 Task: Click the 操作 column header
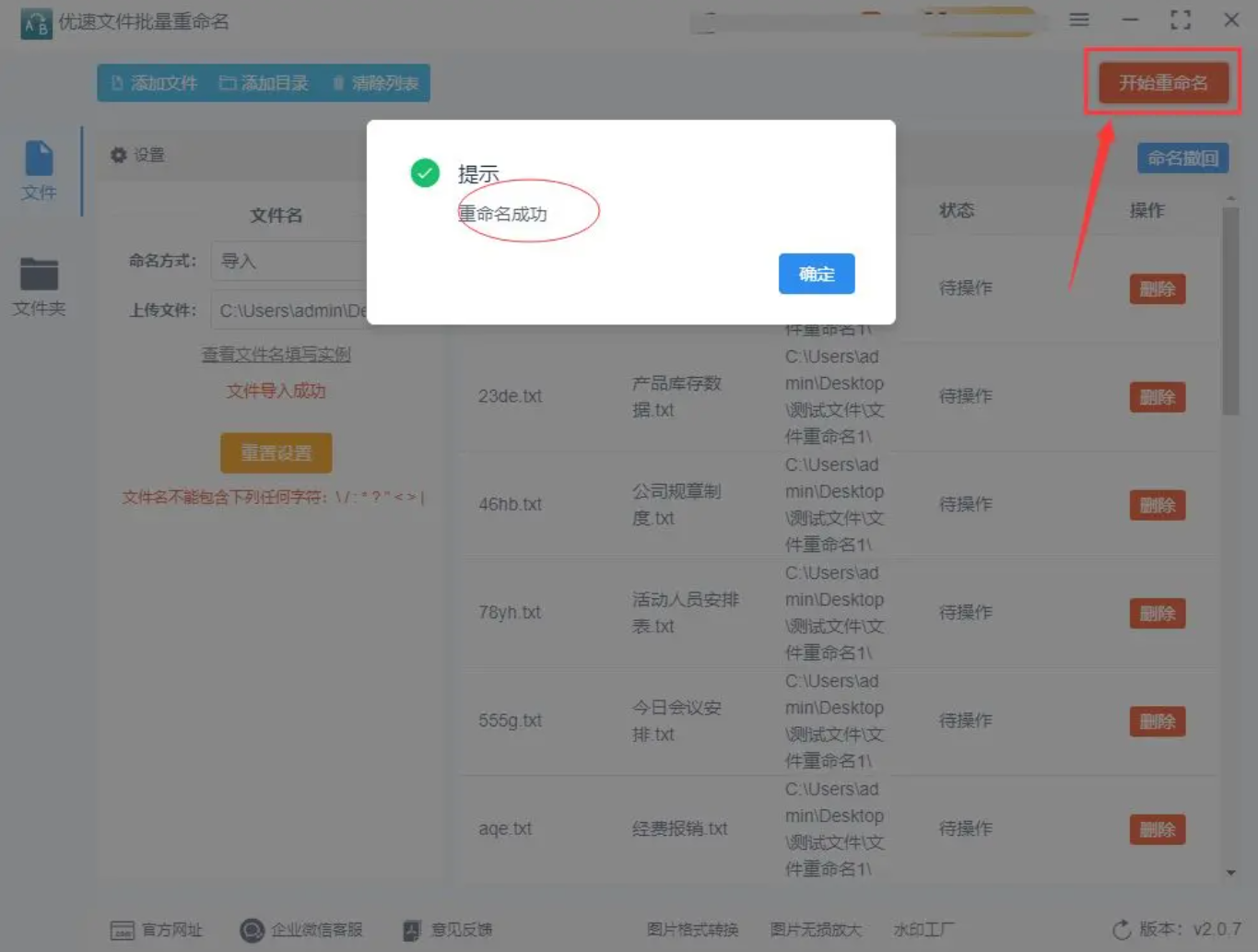point(1147,210)
